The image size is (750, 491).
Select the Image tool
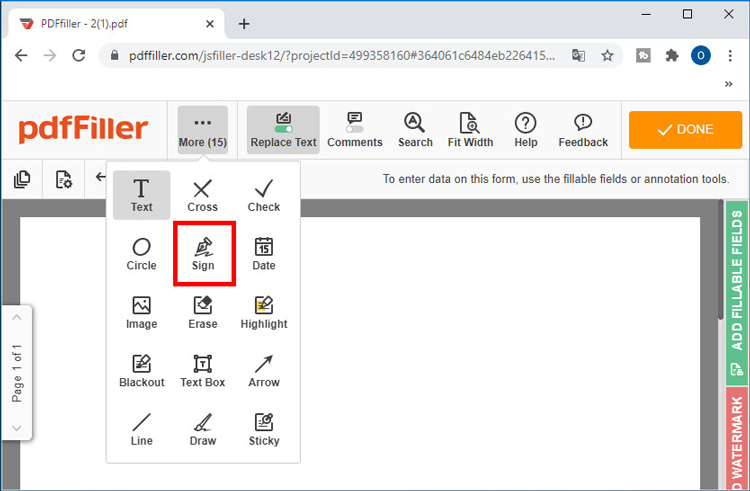pyautogui.click(x=142, y=312)
